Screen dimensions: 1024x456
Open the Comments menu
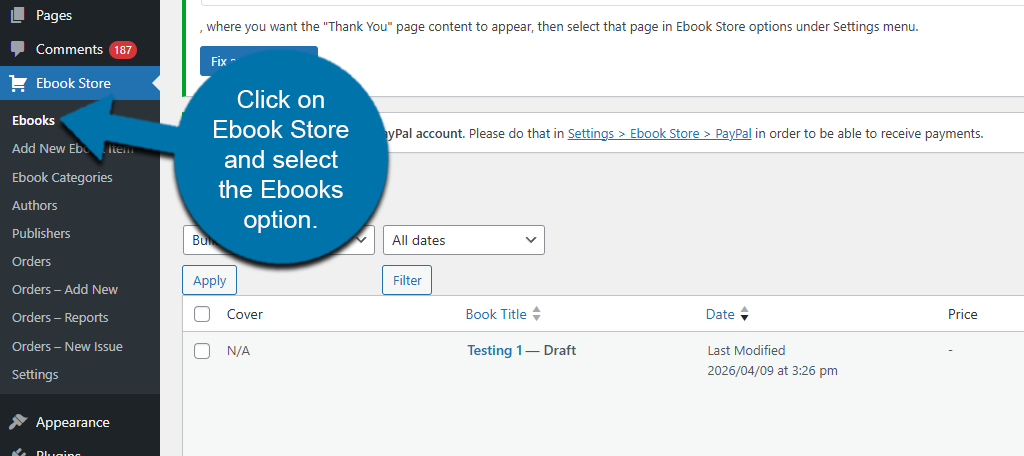point(69,50)
